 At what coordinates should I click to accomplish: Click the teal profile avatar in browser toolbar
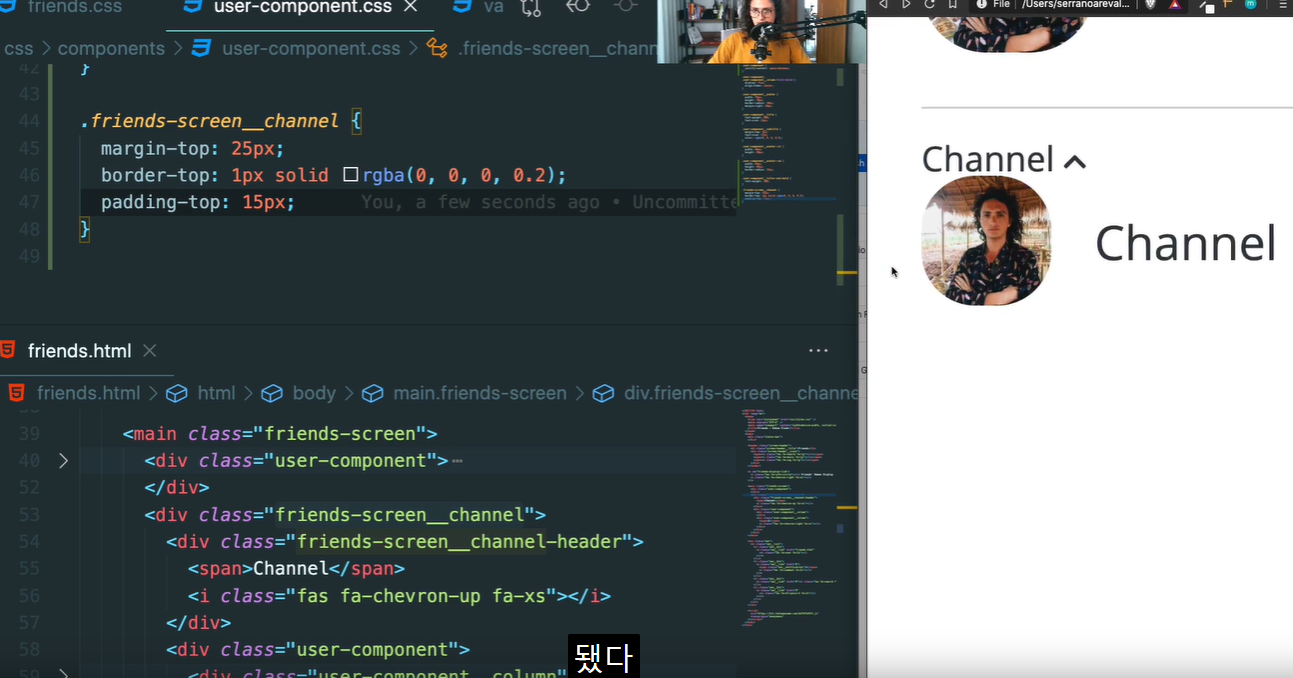point(1250,5)
